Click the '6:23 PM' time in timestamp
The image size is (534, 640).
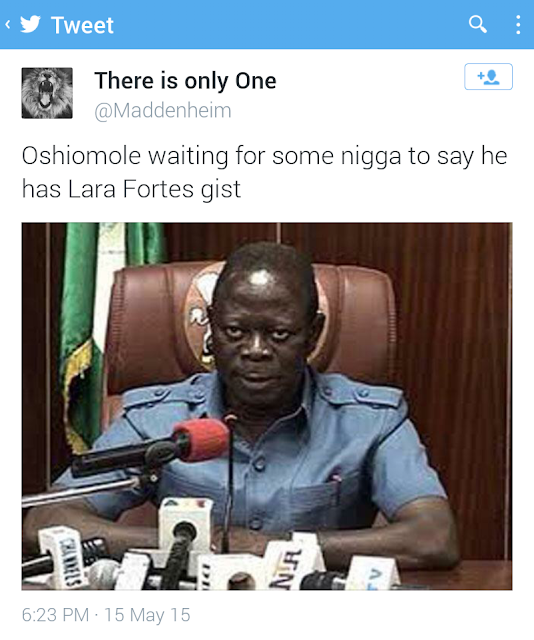click(x=55, y=615)
